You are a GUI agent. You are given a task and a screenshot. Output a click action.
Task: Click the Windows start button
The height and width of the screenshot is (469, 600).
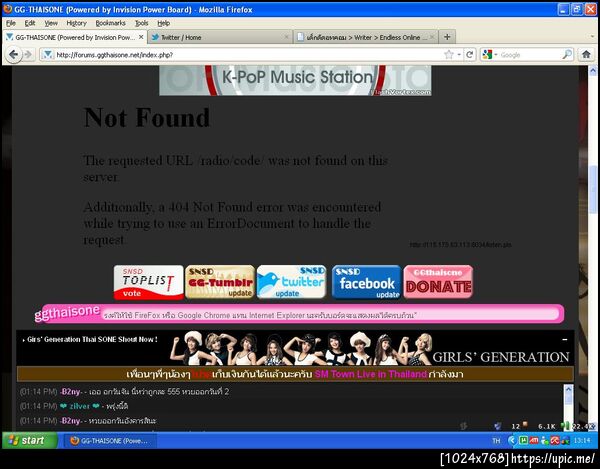(x=30, y=440)
